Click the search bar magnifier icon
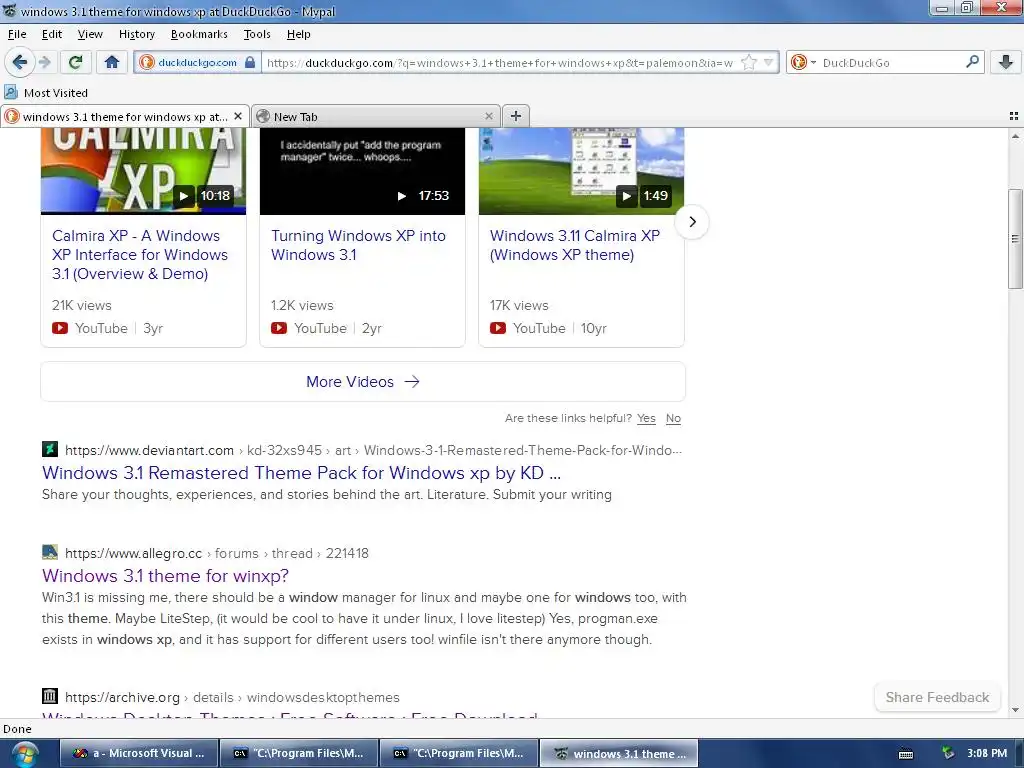The width and height of the screenshot is (1024, 768). click(x=972, y=62)
